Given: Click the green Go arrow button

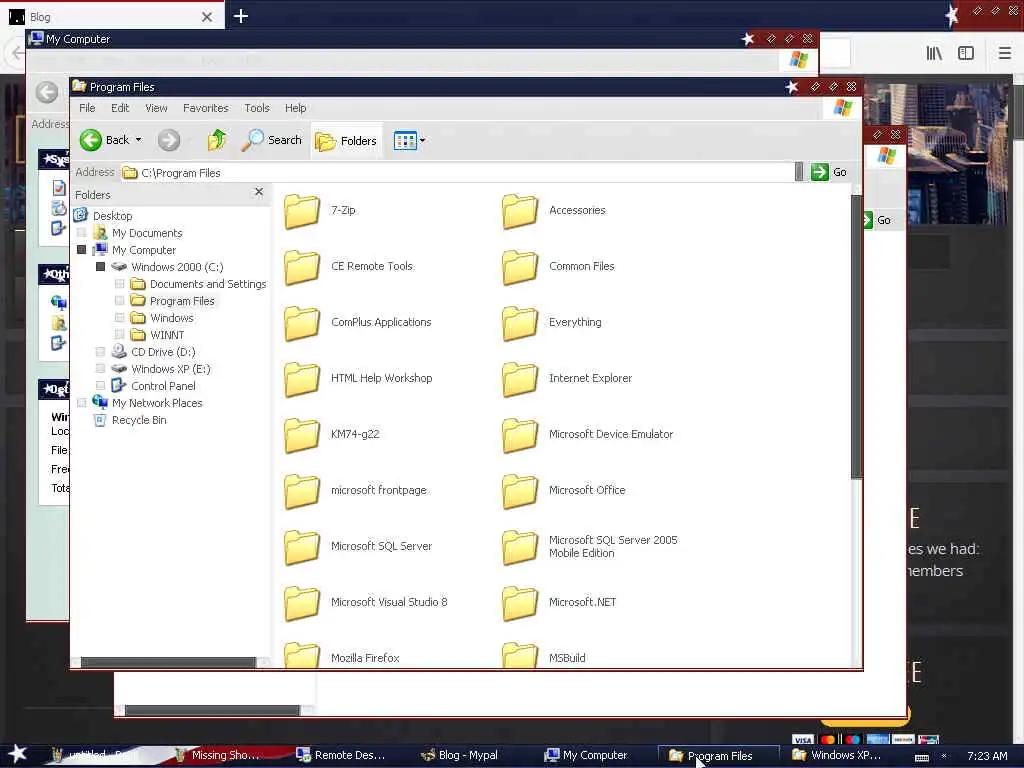Looking at the screenshot, I should pyautogui.click(x=820, y=172).
